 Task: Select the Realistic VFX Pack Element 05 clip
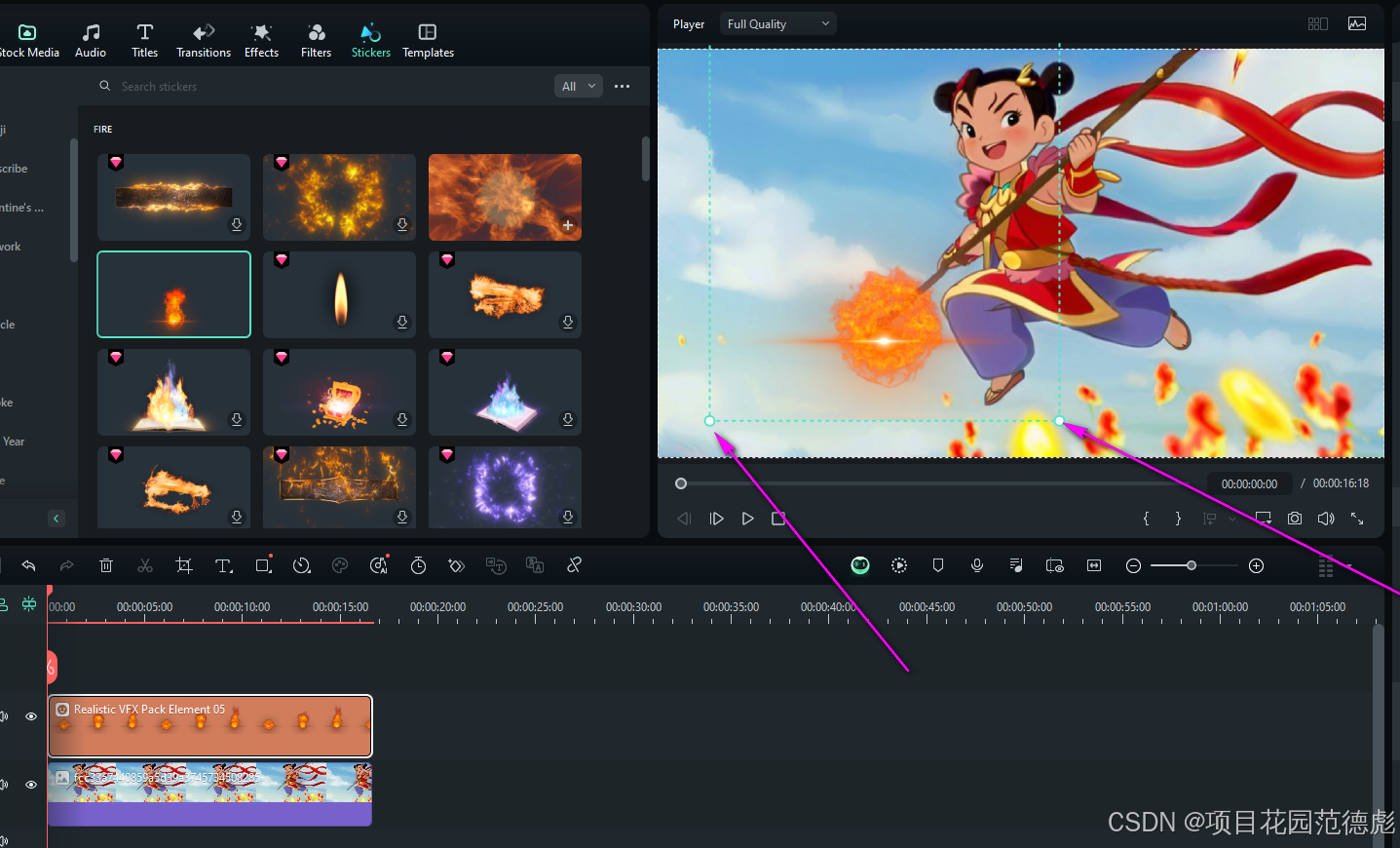click(210, 726)
